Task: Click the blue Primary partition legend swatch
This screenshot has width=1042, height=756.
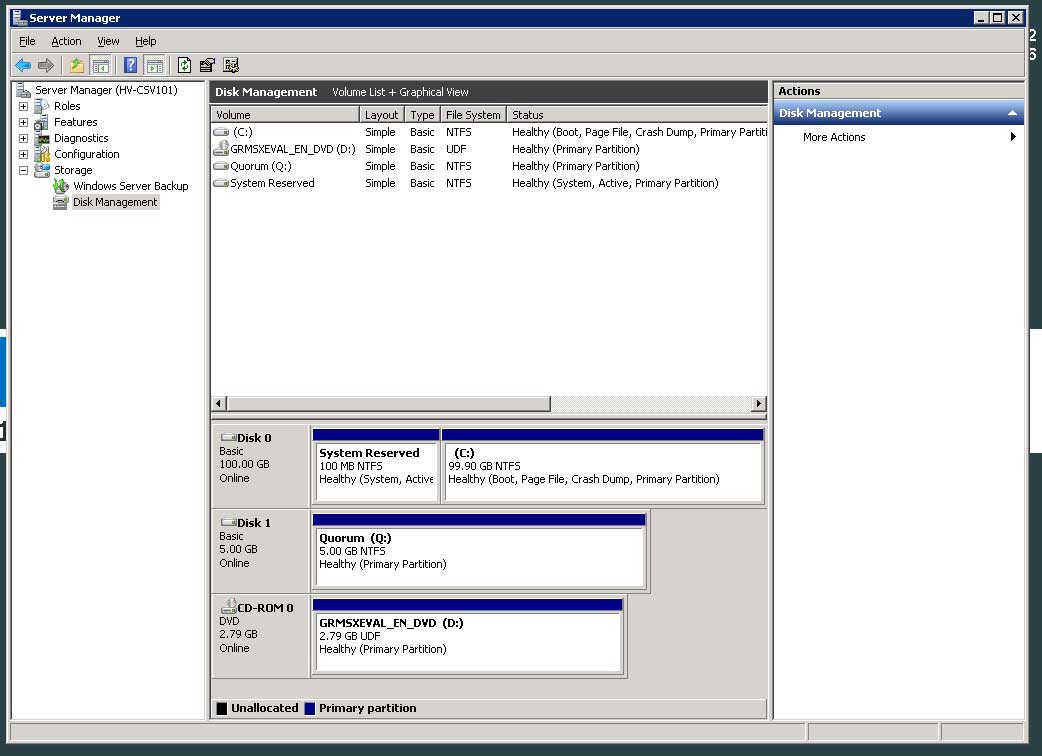Action: (310, 708)
